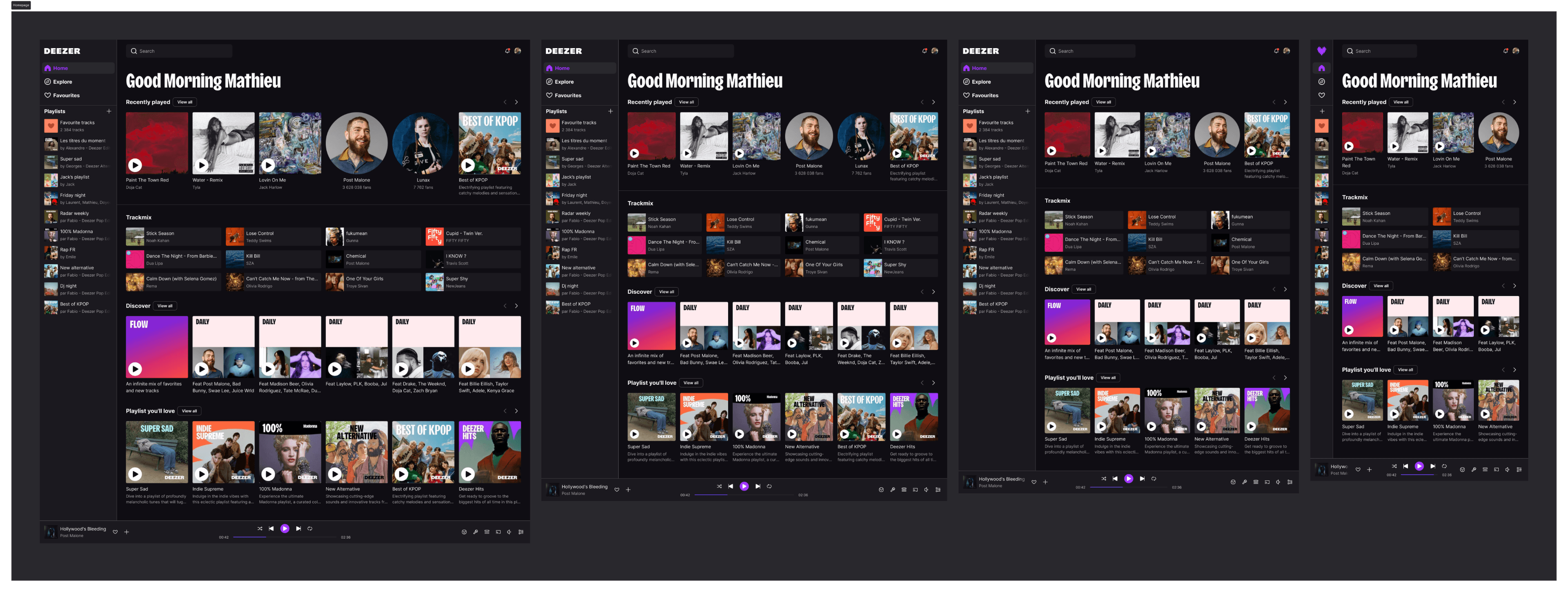
Task: Click track progress bar in second frame player
Action: pyautogui.click(x=744, y=494)
